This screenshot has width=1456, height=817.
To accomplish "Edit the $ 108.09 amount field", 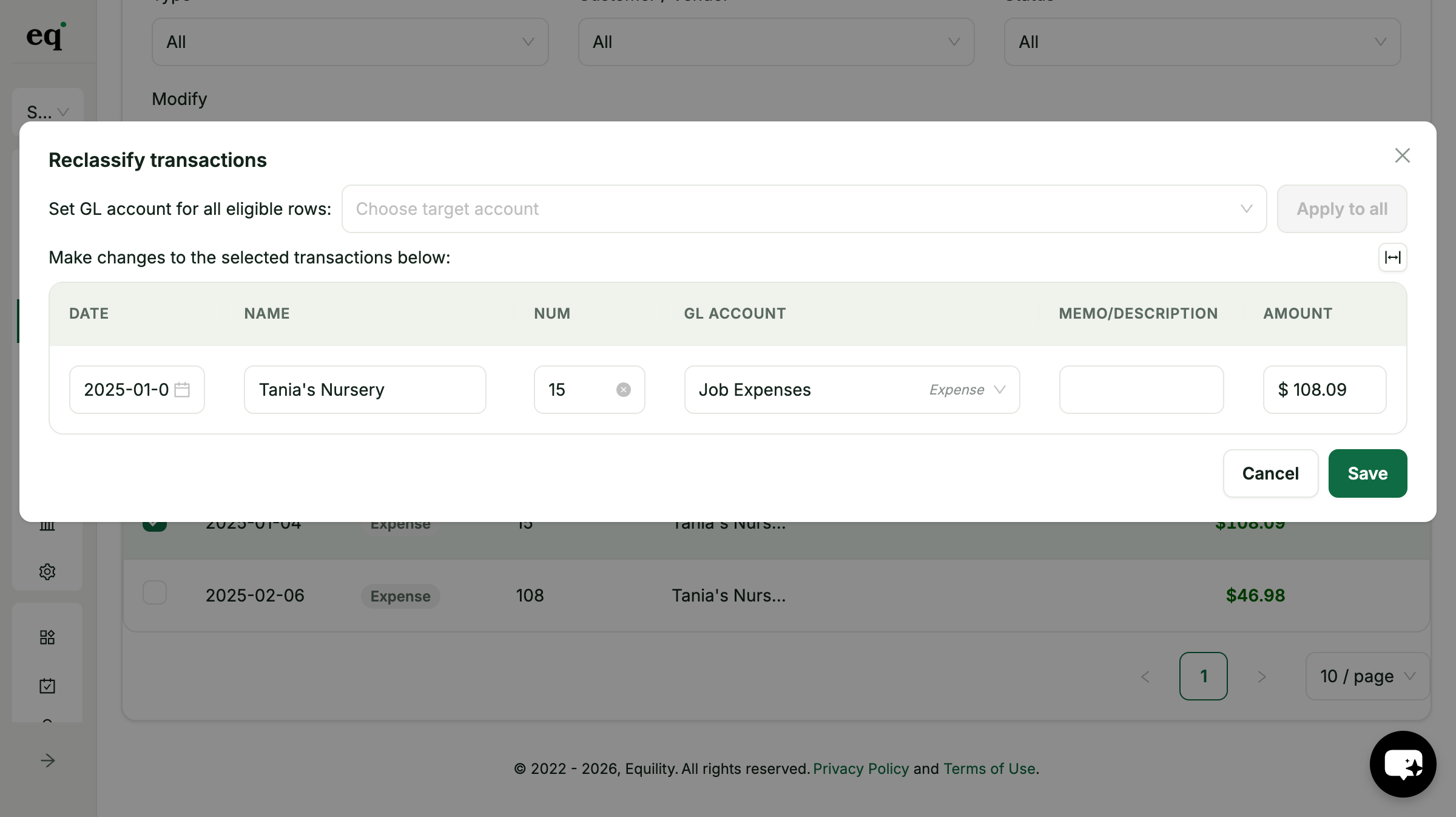I will click(x=1324, y=390).
